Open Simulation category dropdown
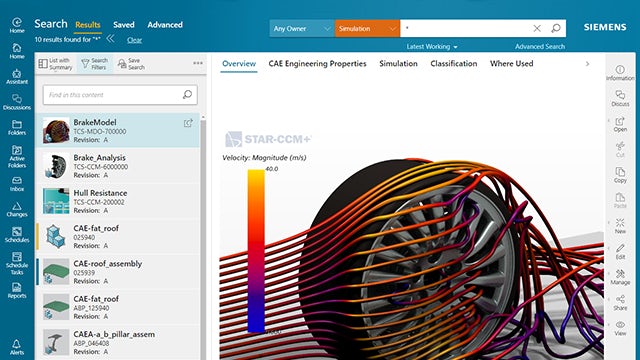The height and width of the screenshot is (360, 640). pos(367,29)
